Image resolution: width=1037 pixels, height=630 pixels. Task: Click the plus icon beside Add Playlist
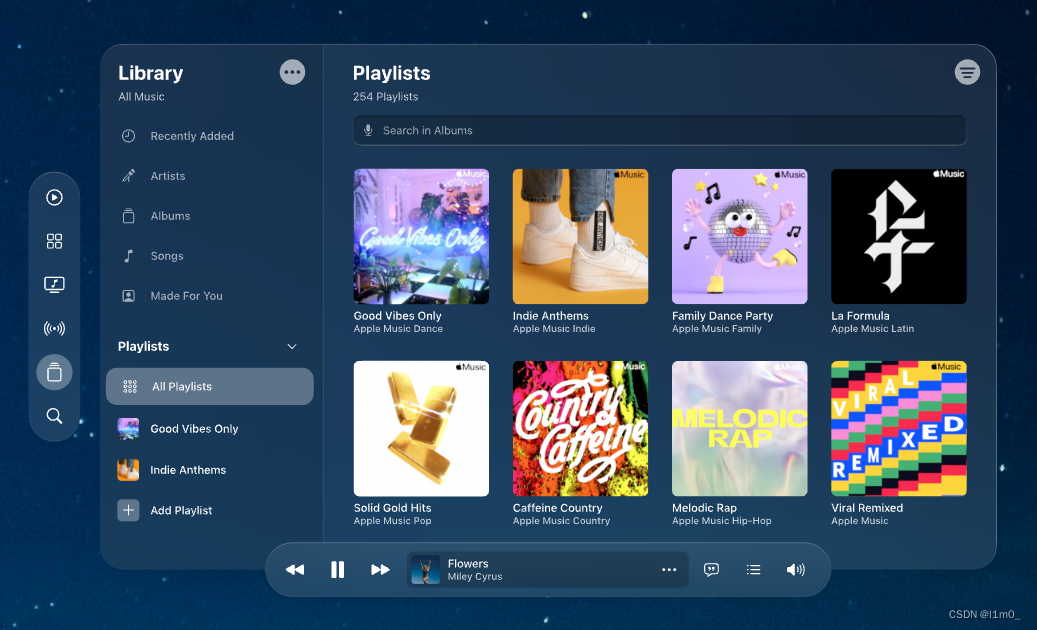tap(128, 510)
